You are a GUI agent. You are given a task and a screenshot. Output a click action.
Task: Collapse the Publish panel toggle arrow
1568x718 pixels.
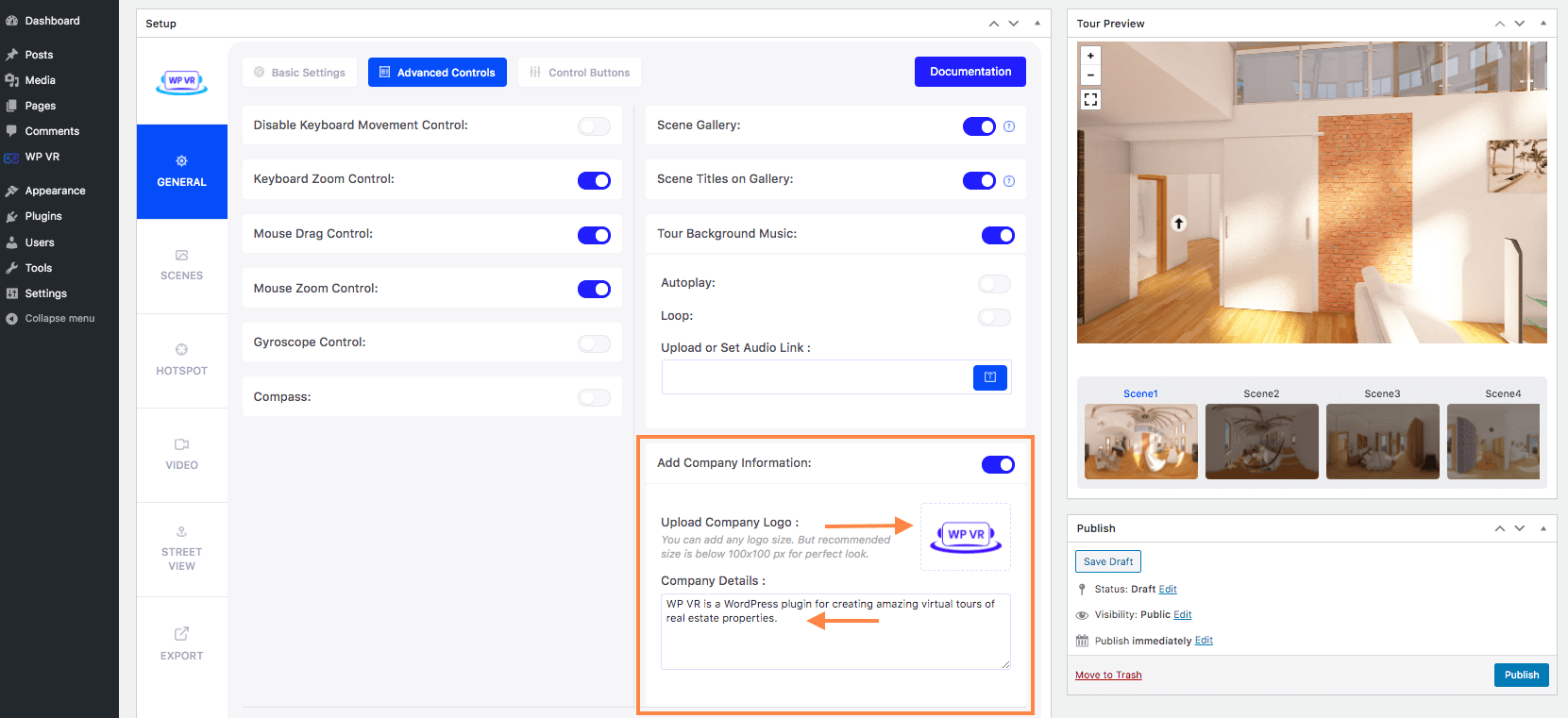pos(1543,528)
